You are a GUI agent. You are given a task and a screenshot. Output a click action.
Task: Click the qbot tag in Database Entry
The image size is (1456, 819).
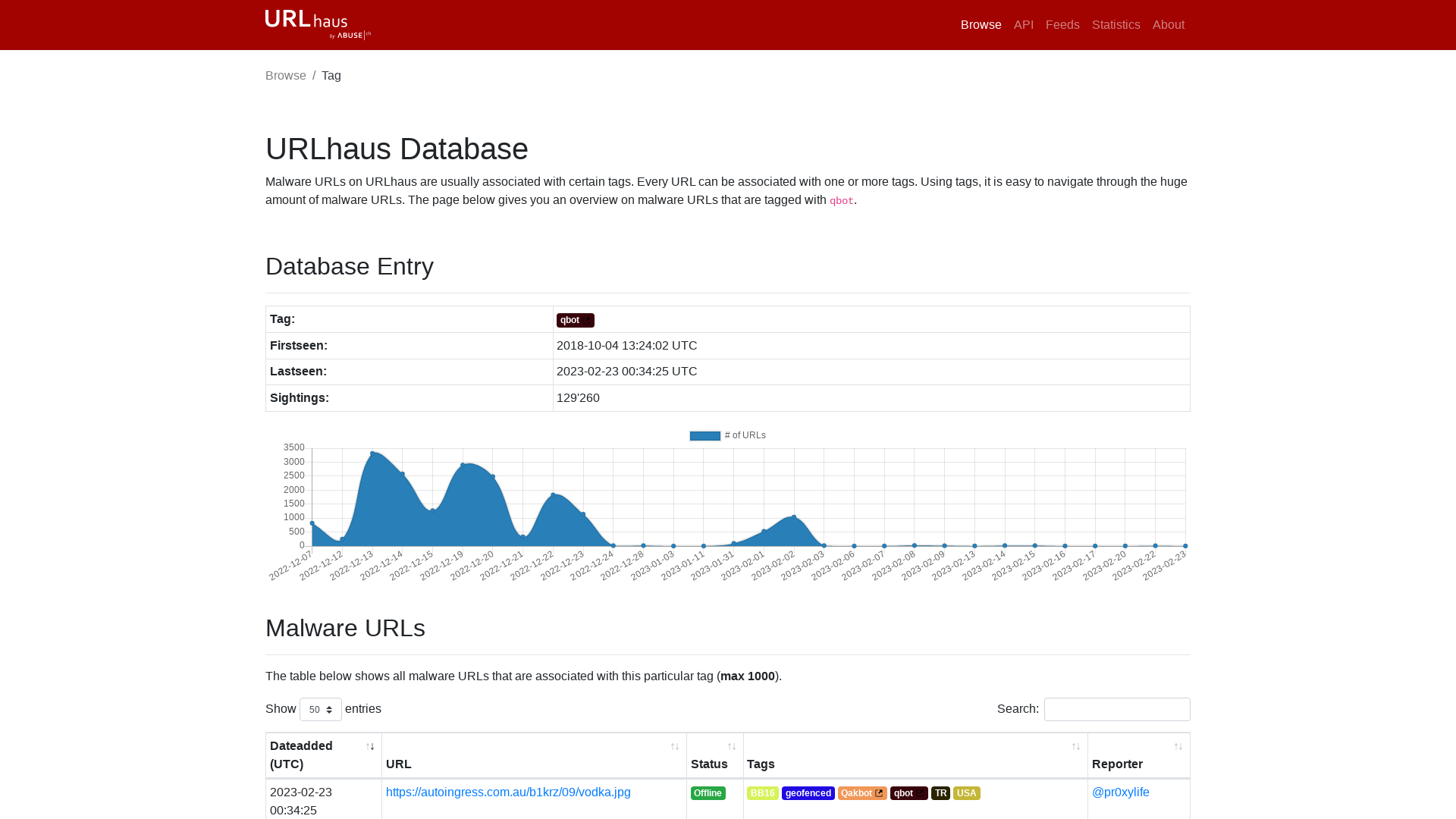(x=576, y=320)
